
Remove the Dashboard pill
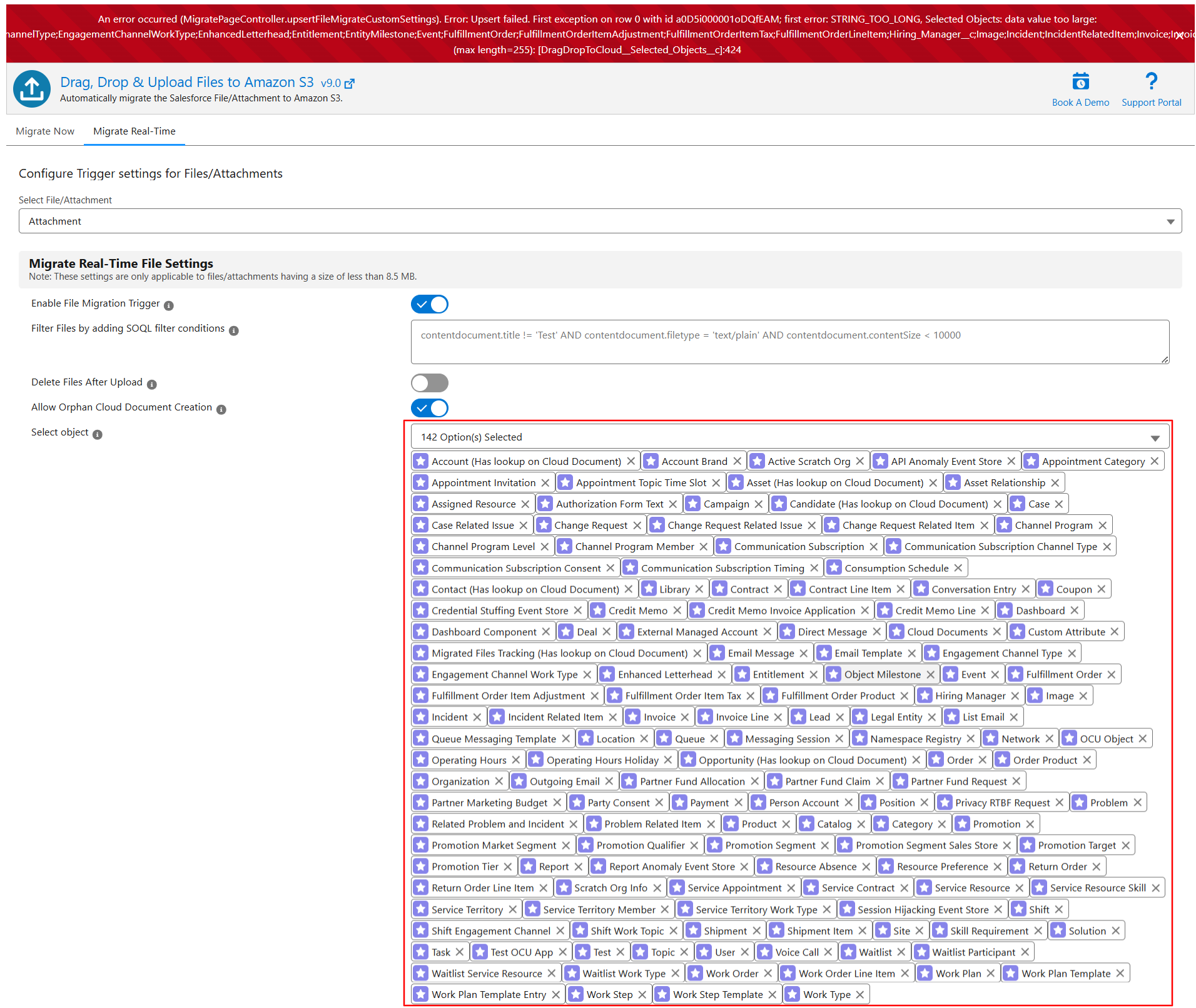point(1075,610)
